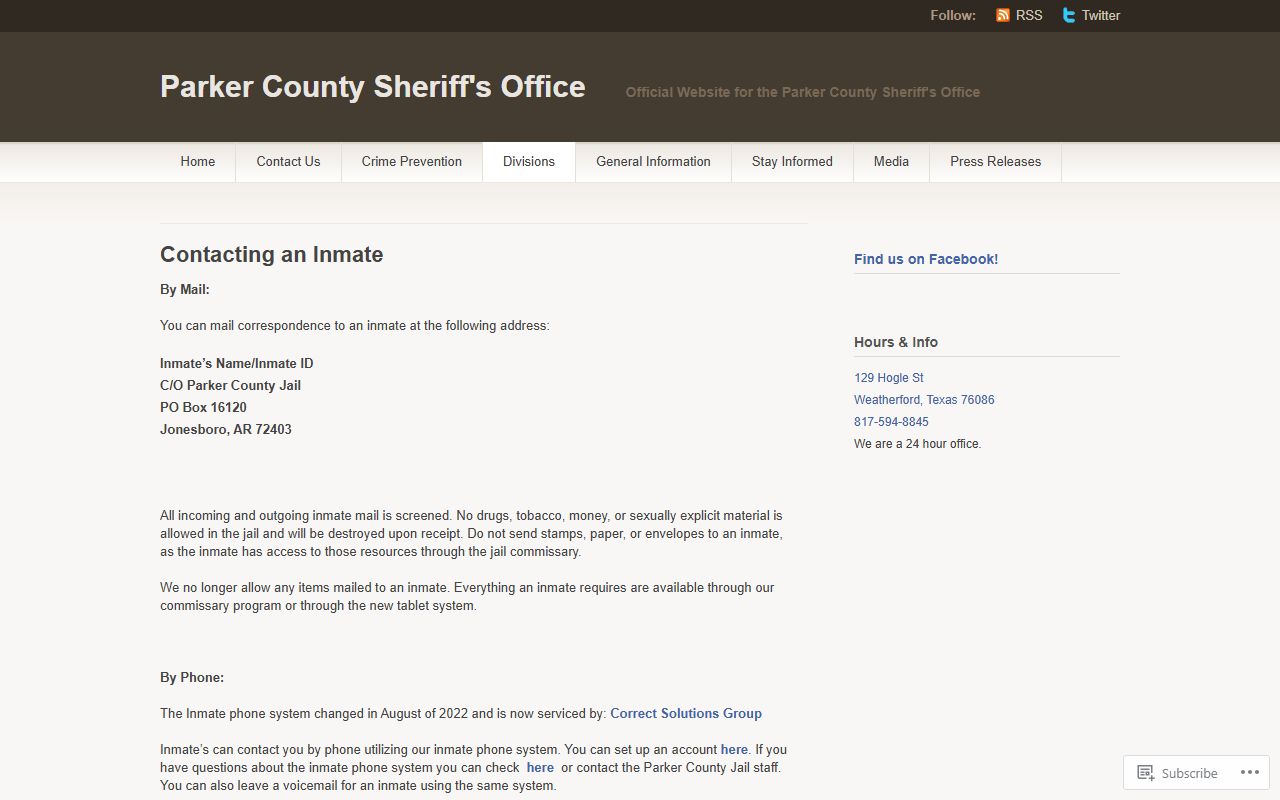Click the 'By Phone:' subheading
1280x800 pixels.
[x=192, y=678]
